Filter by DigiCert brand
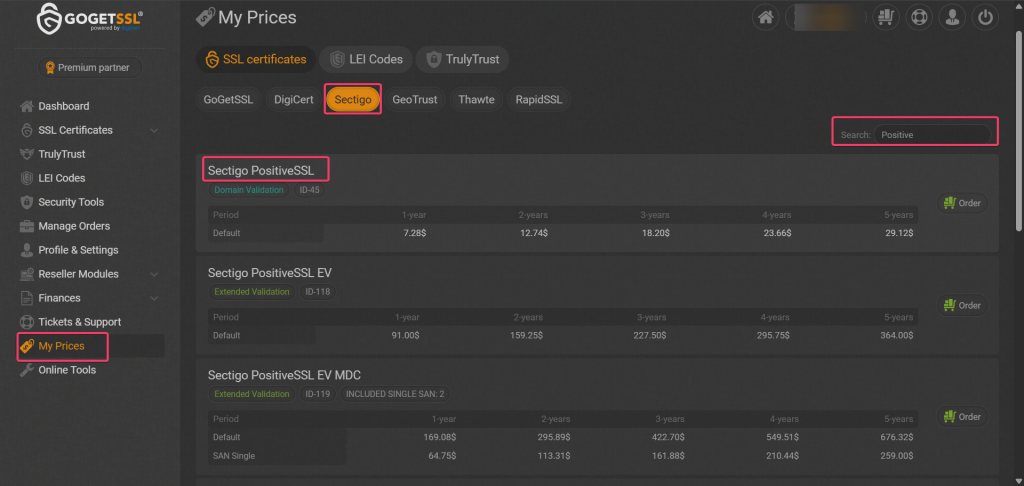 coord(294,100)
